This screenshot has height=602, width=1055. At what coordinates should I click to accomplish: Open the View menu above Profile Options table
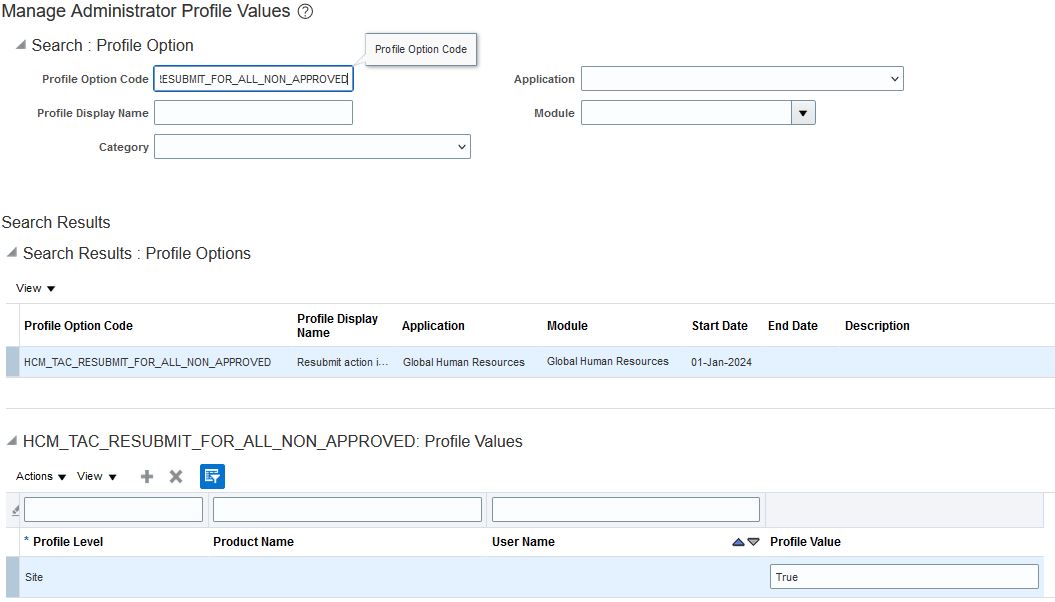pyautogui.click(x=36, y=288)
